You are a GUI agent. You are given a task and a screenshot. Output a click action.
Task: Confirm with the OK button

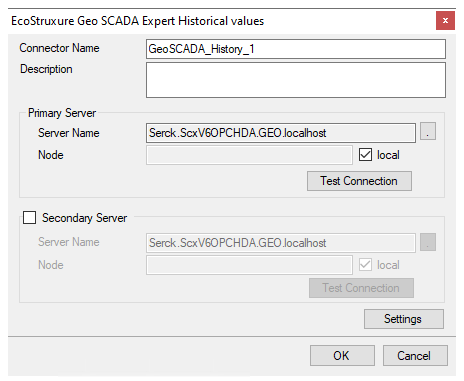click(342, 355)
